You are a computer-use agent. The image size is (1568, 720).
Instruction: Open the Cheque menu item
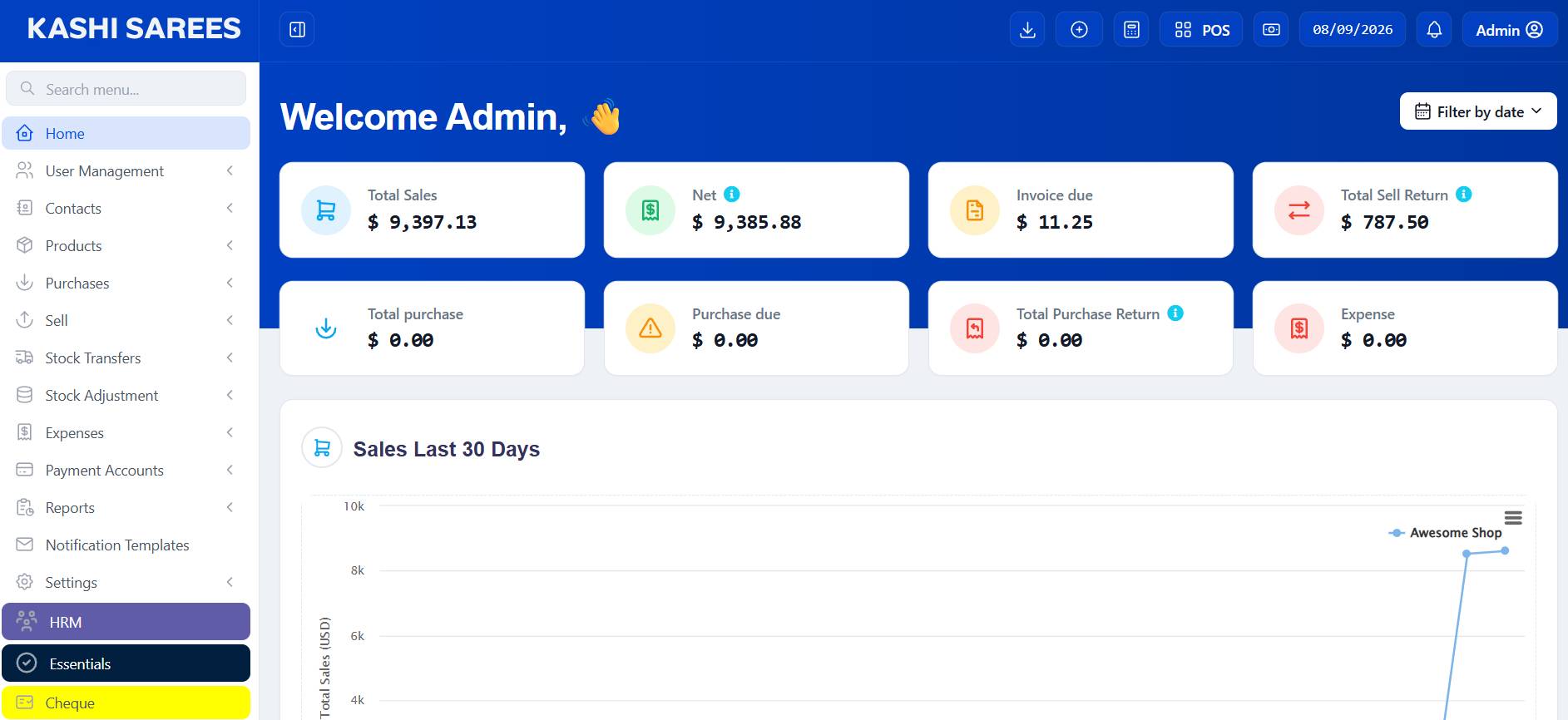[x=126, y=703]
